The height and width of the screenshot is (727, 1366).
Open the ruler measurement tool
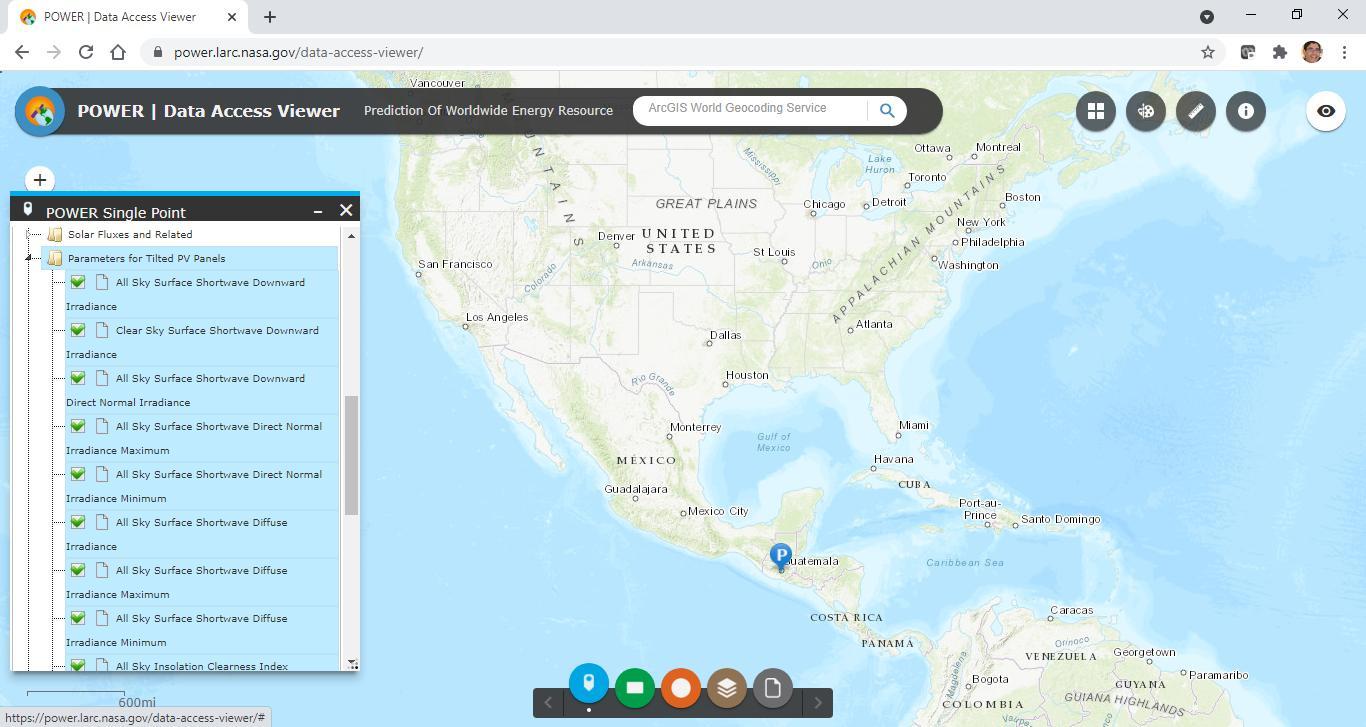click(1196, 111)
